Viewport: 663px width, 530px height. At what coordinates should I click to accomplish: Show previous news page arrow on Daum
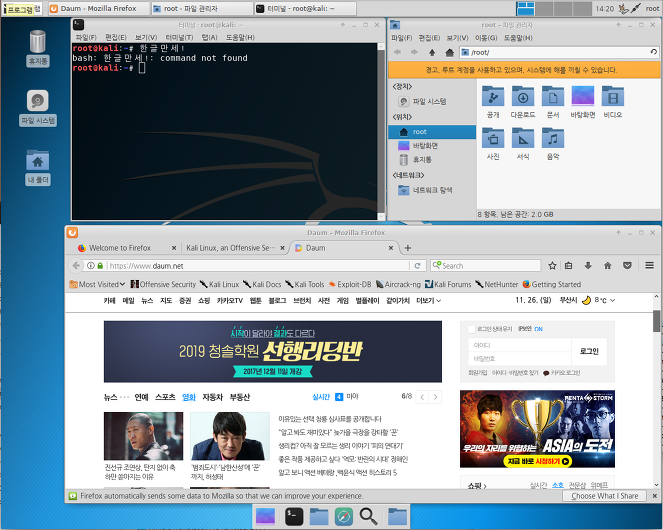[x=422, y=397]
